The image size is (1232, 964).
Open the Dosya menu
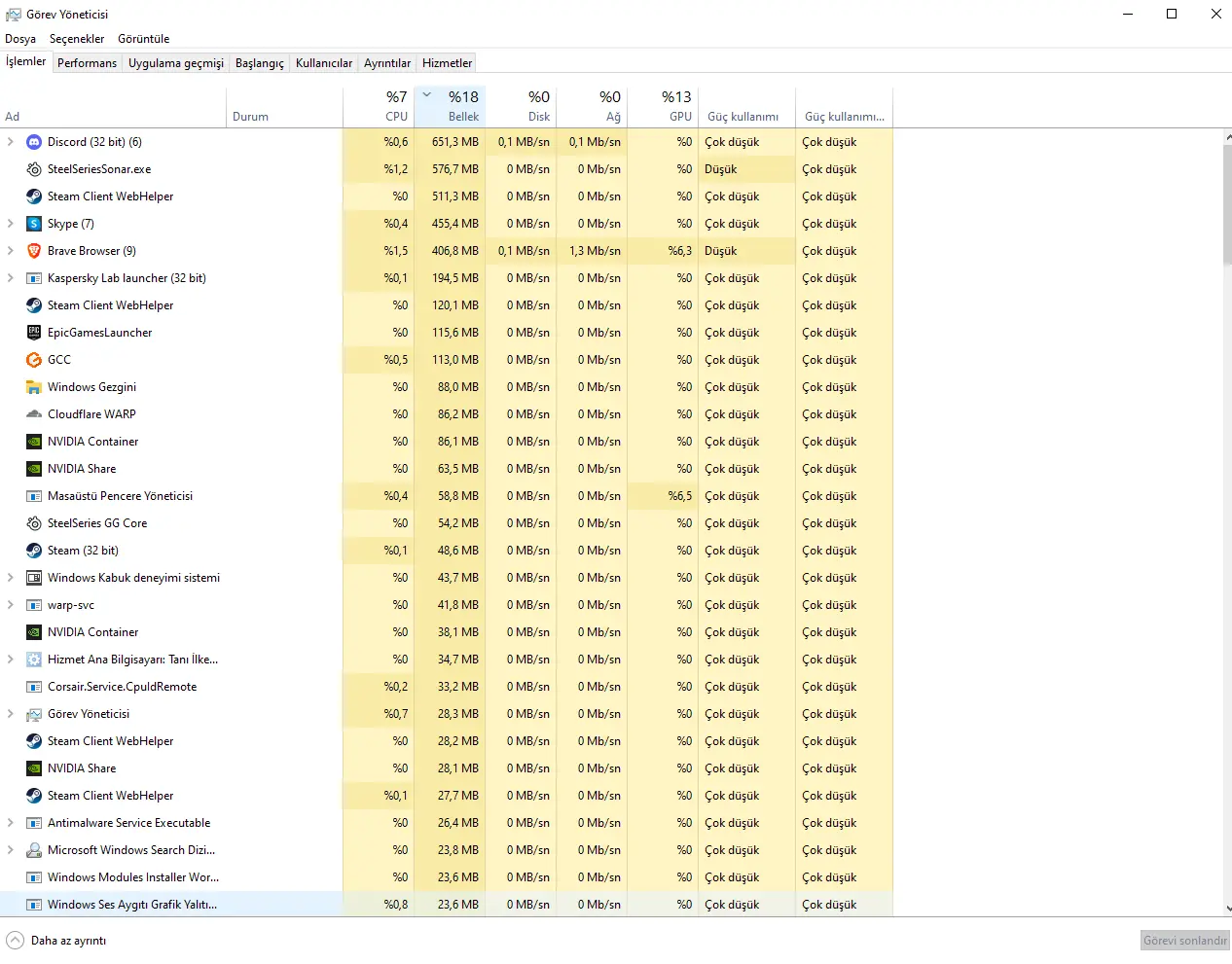click(x=20, y=39)
